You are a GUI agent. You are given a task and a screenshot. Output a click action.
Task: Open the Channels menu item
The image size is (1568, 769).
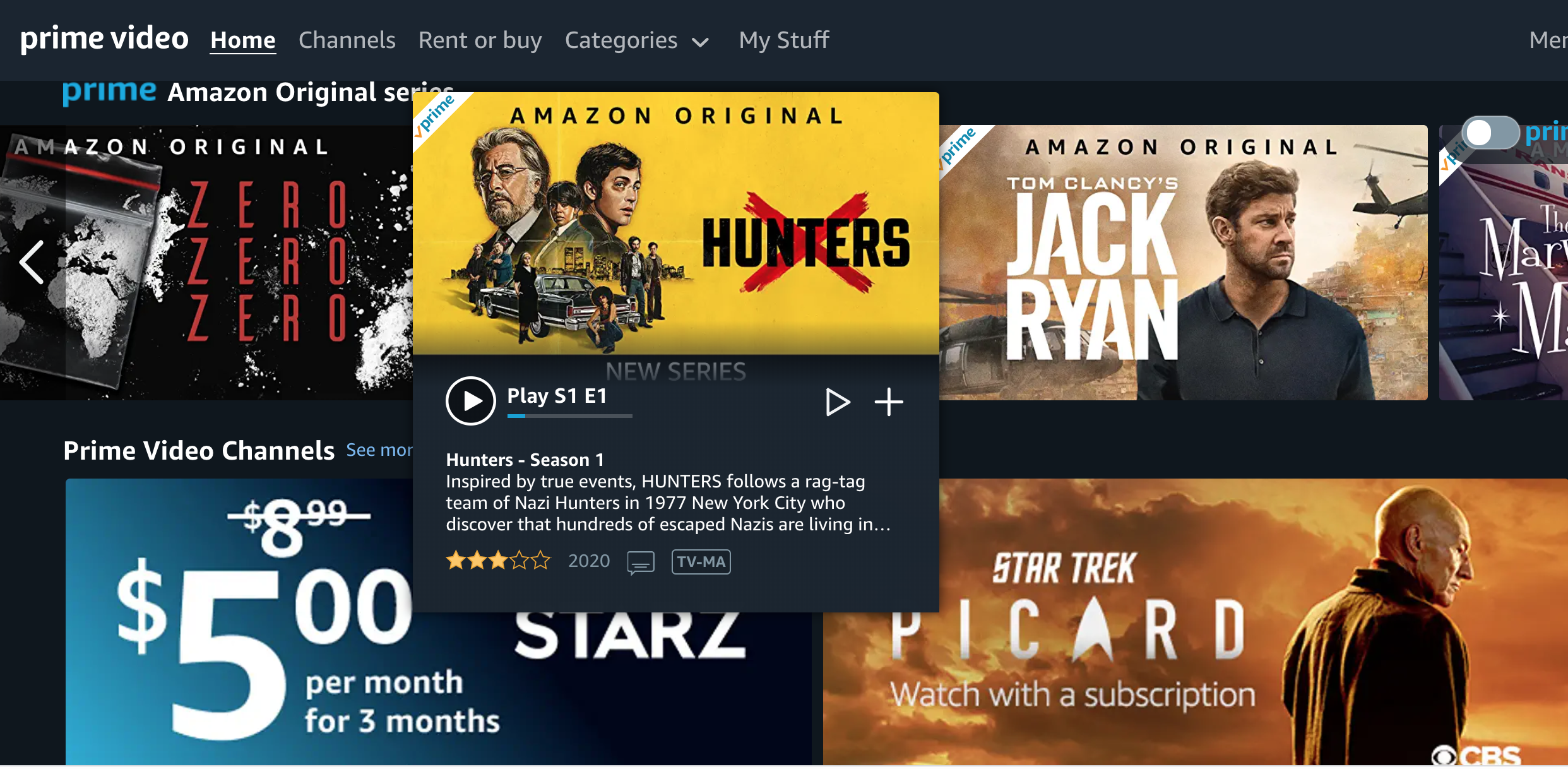[346, 40]
